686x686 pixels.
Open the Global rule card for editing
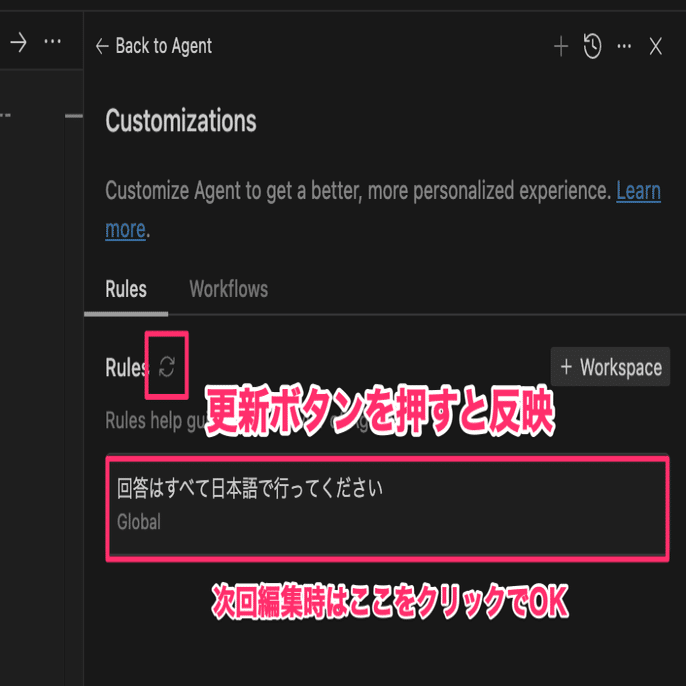pyautogui.click(x=388, y=509)
